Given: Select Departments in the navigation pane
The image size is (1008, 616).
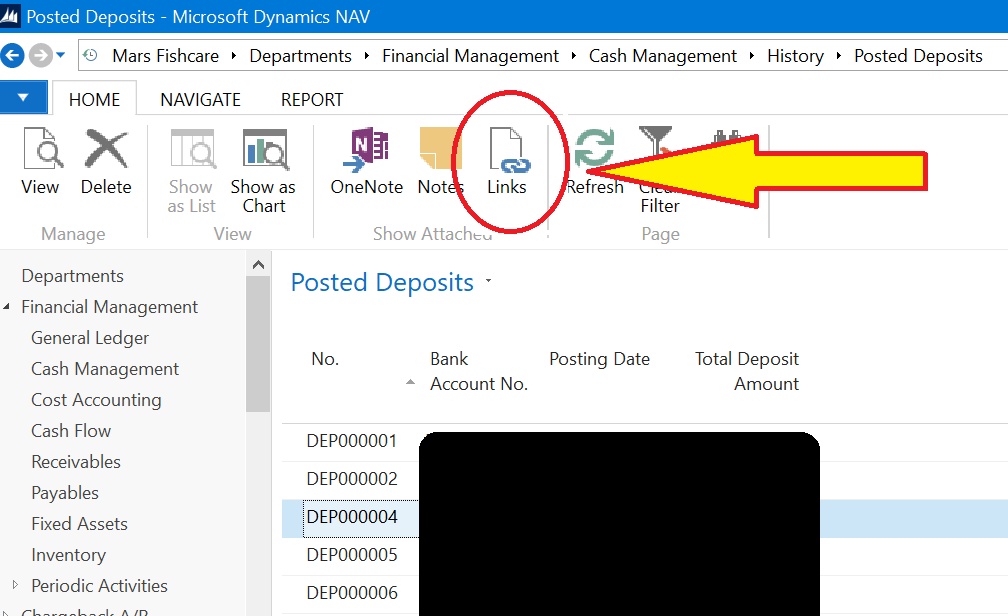Looking at the screenshot, I should (x=73, y=276).
